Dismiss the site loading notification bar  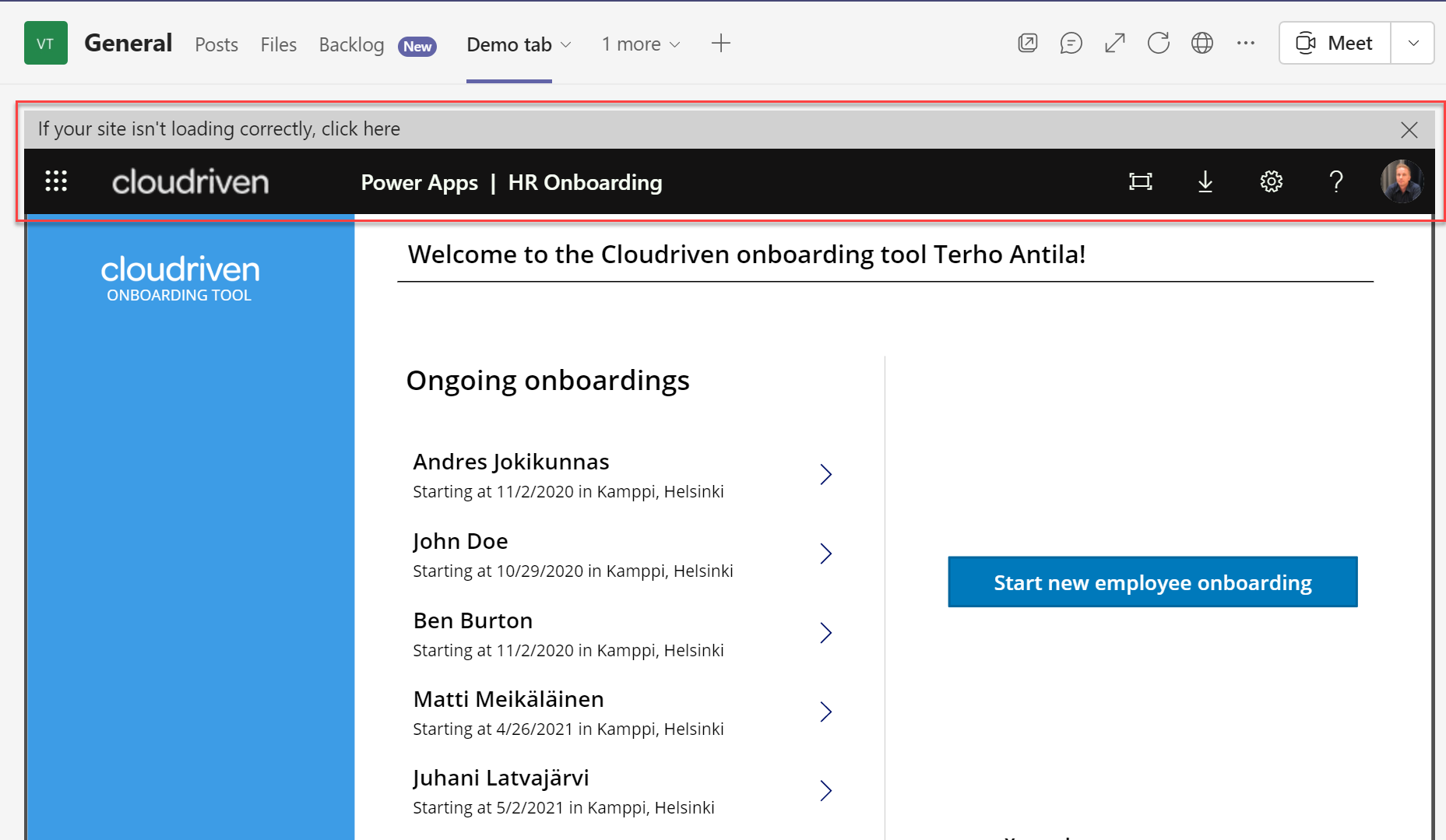(x=1409, y=130)
